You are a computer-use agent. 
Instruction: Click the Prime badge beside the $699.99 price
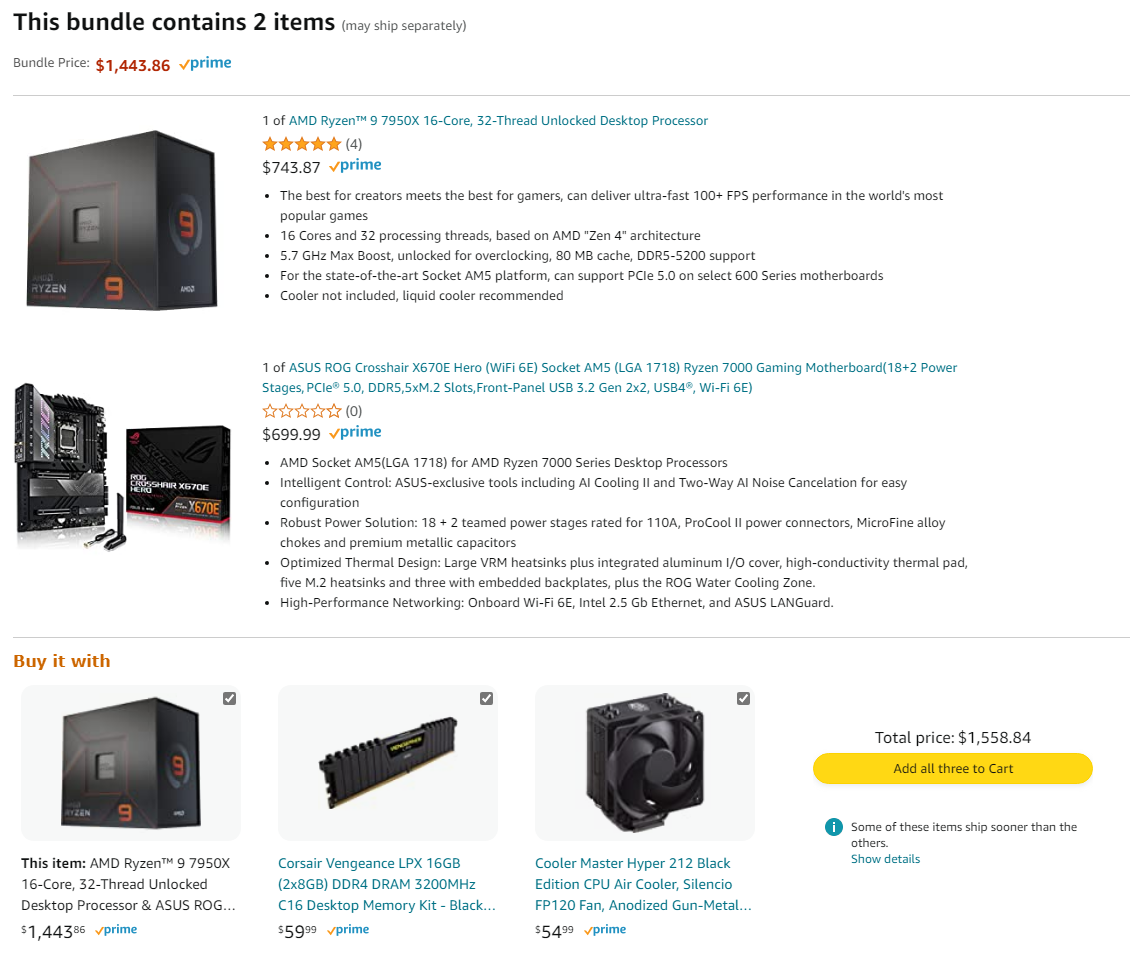(x=355, y=433)
